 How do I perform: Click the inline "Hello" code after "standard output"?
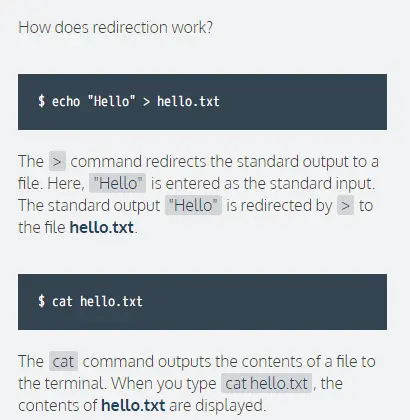pyautogui.click(x=193, y=205)
